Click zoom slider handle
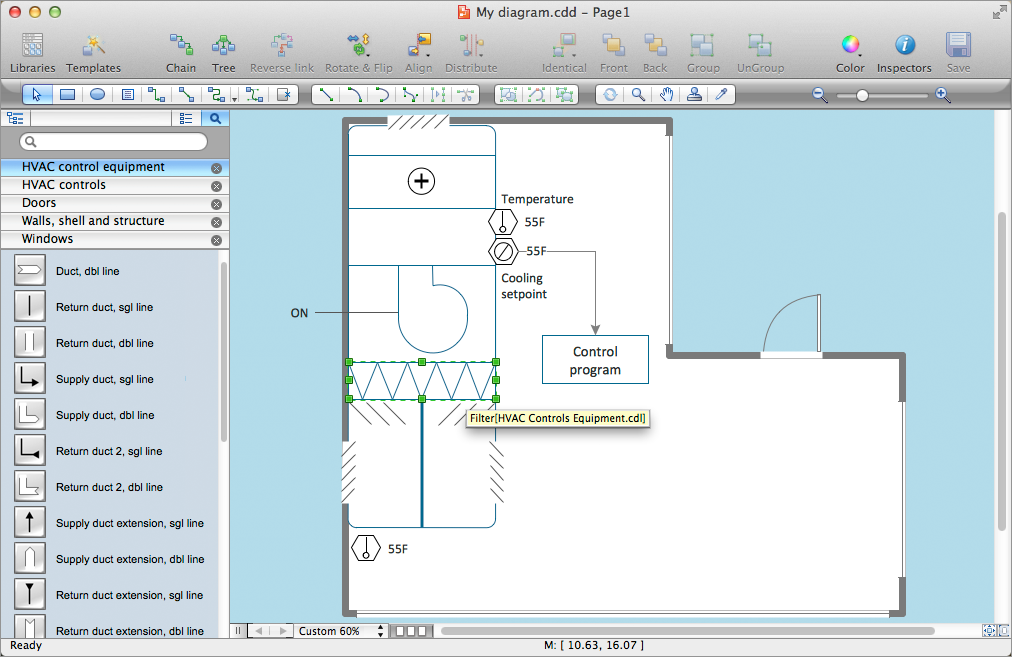Viewport: 1012px width, 657px height. tap(862, 95)
